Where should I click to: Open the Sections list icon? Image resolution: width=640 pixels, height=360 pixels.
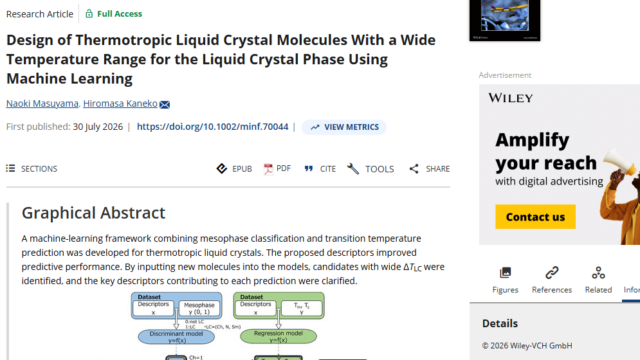pyautogui.click(x=11, y=168)
